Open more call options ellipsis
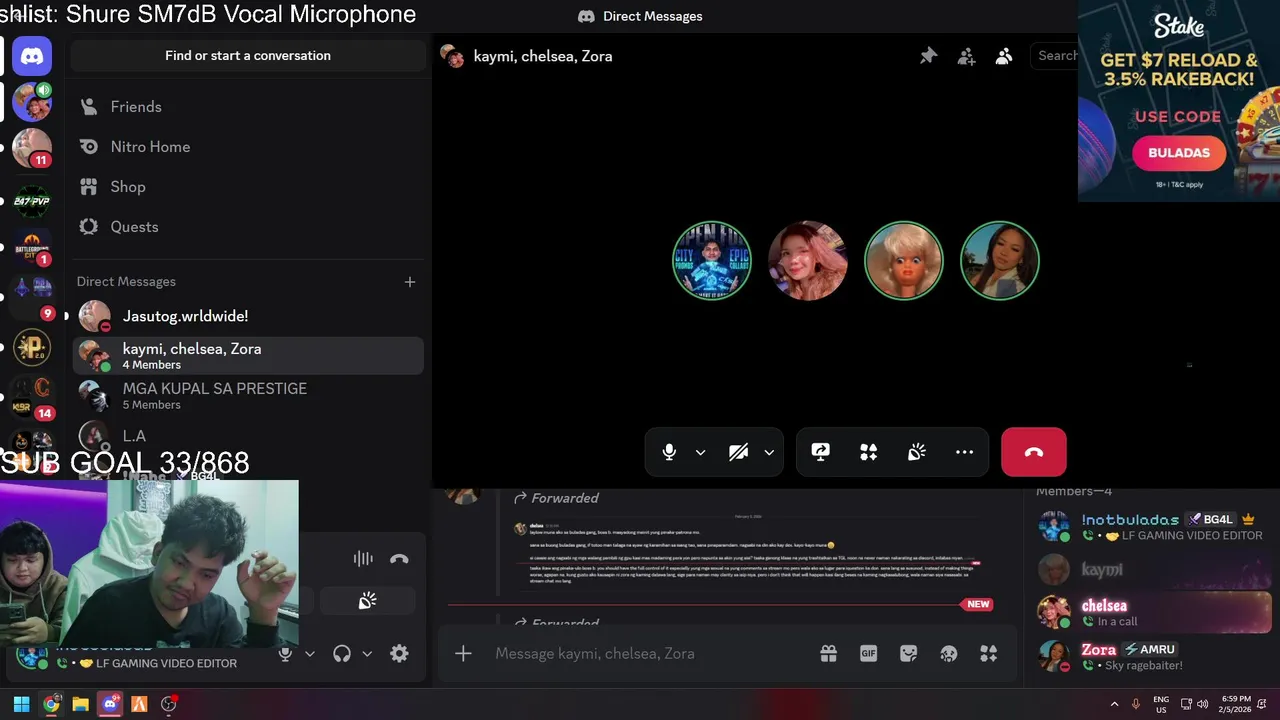1280x720 pixels. (964, 452)
